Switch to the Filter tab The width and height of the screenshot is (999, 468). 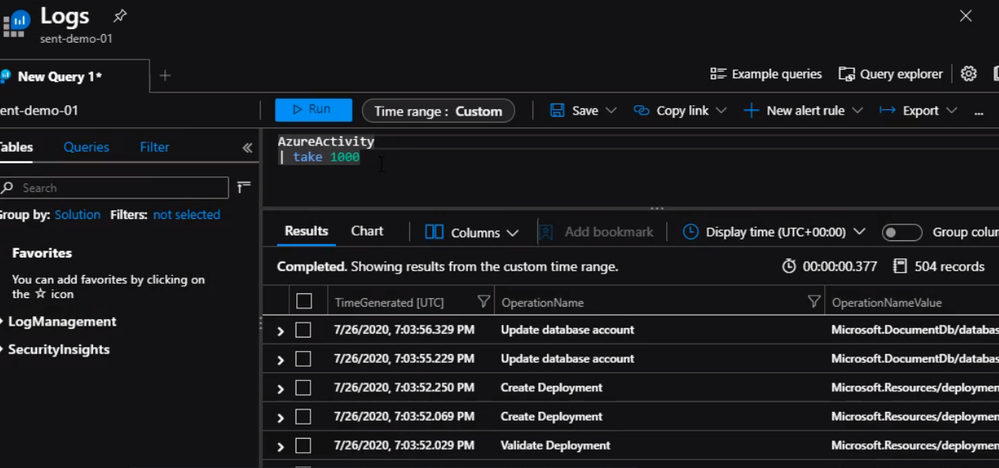(x=154, y=147)
